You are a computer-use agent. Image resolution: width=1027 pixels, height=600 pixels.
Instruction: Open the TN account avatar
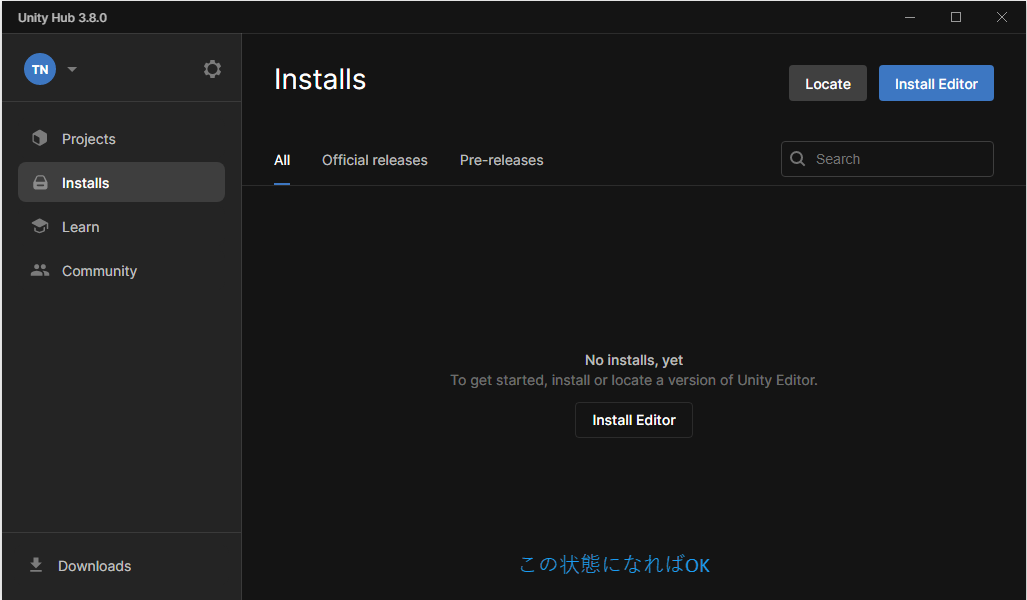(40, 69)
